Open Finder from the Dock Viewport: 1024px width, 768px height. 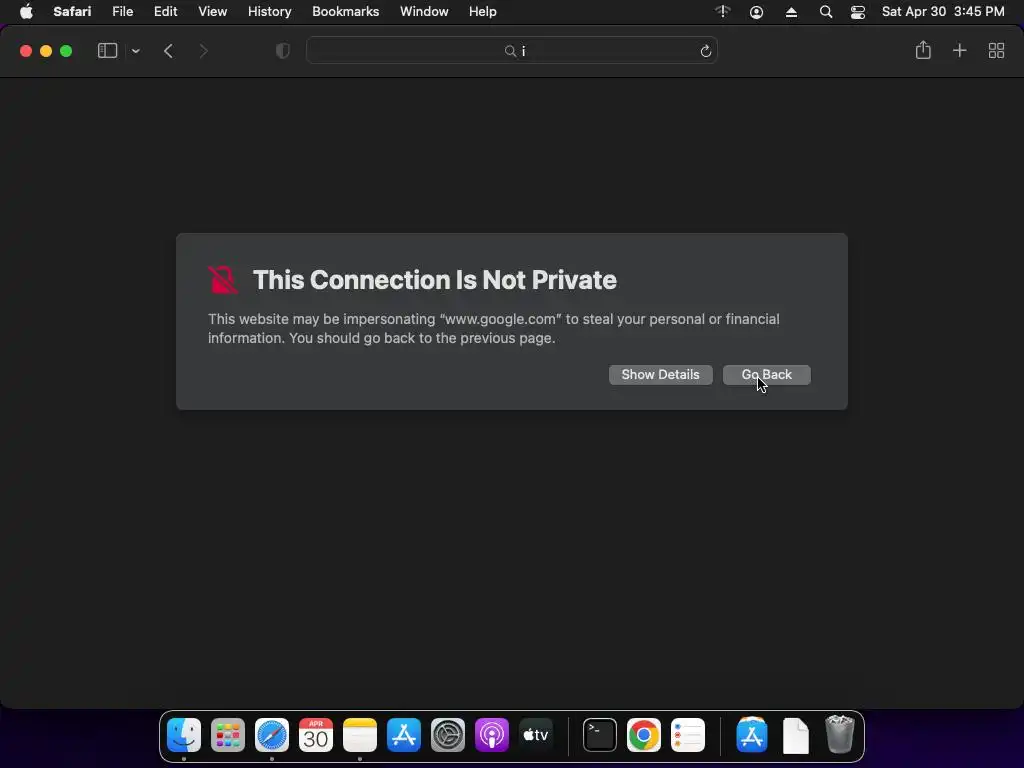[x=184, y=735]
